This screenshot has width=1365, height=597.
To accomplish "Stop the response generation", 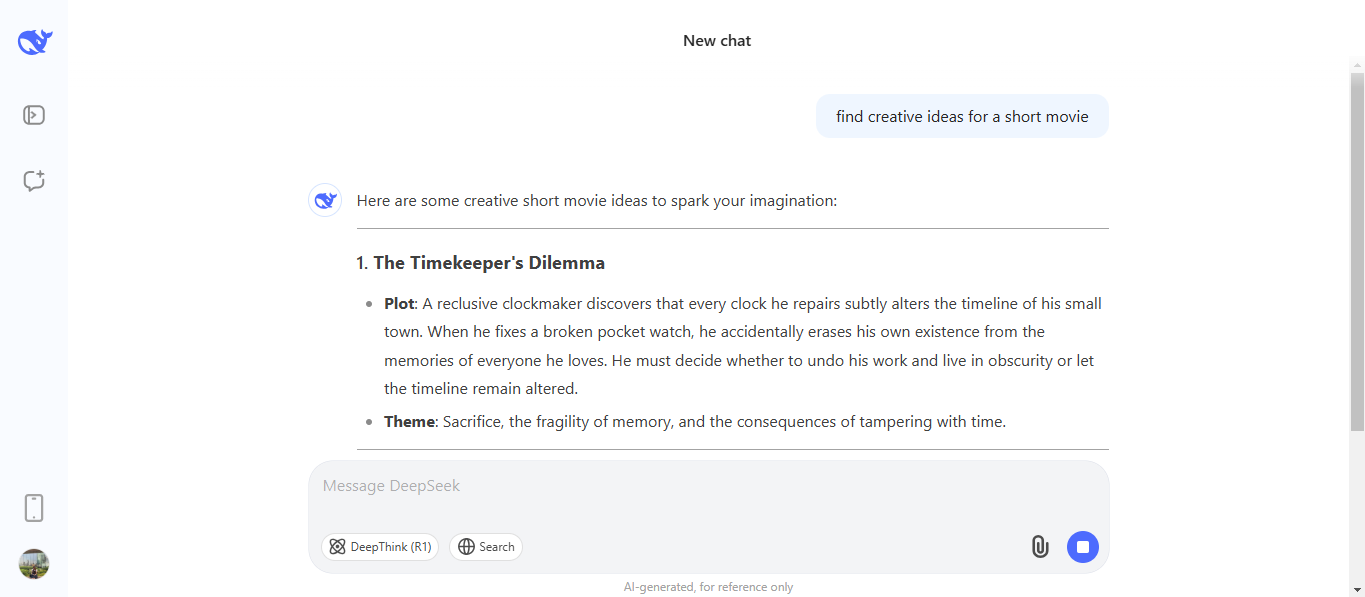I will tap(1082, 546).
